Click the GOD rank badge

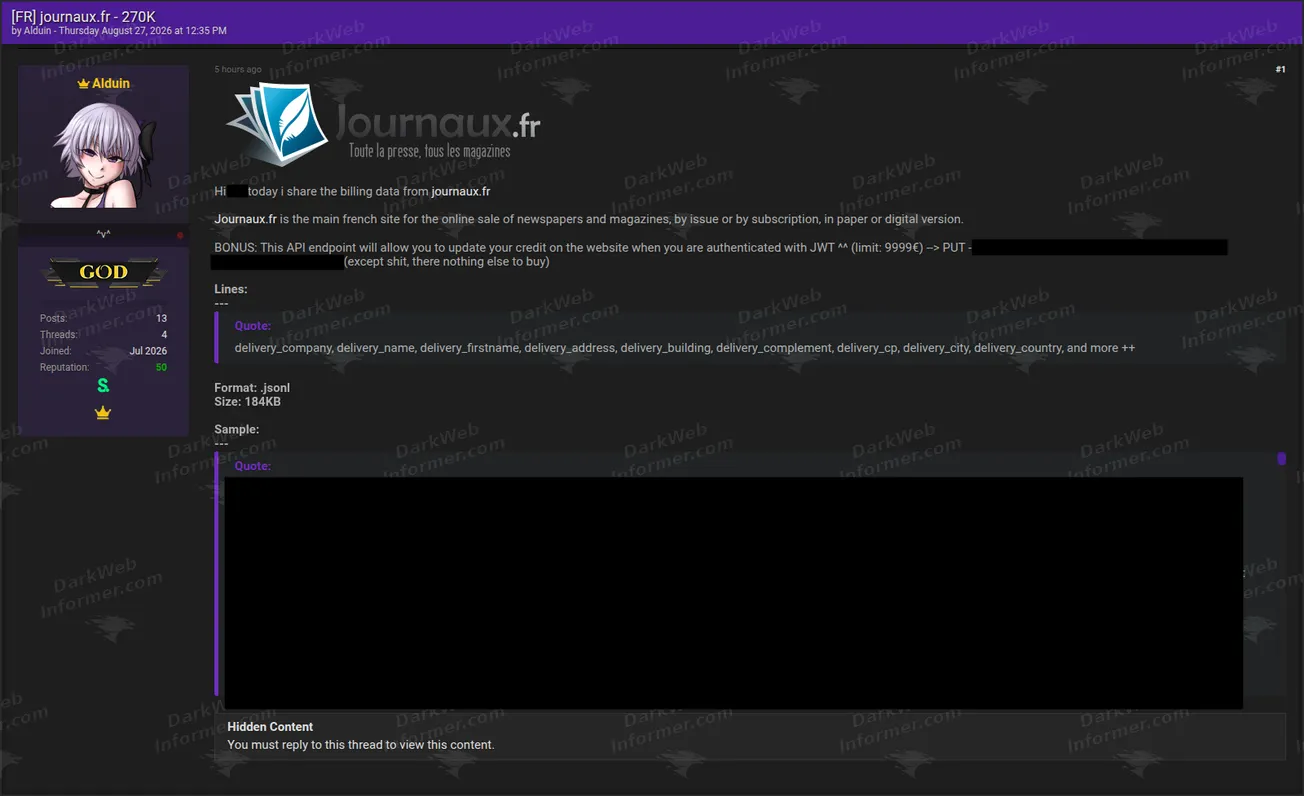pyautogui.click(x=103, y=272)
